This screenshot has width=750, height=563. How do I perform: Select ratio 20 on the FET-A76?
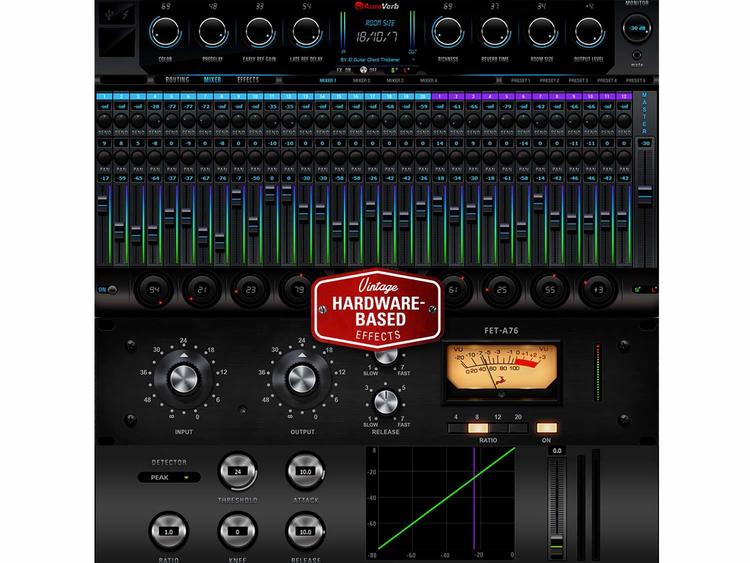[518, 428]
